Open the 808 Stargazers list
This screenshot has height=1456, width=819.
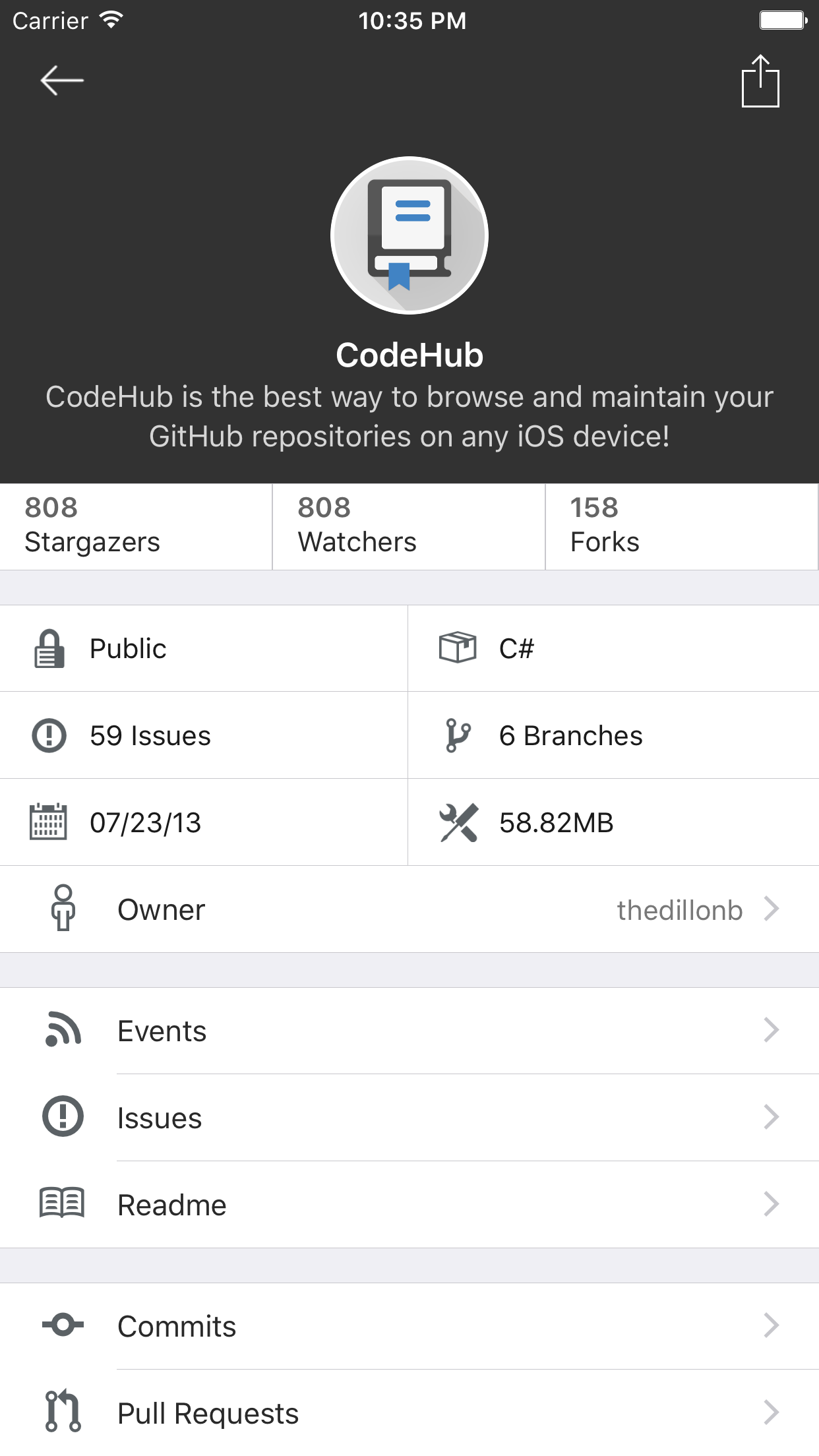click(136, 526)
